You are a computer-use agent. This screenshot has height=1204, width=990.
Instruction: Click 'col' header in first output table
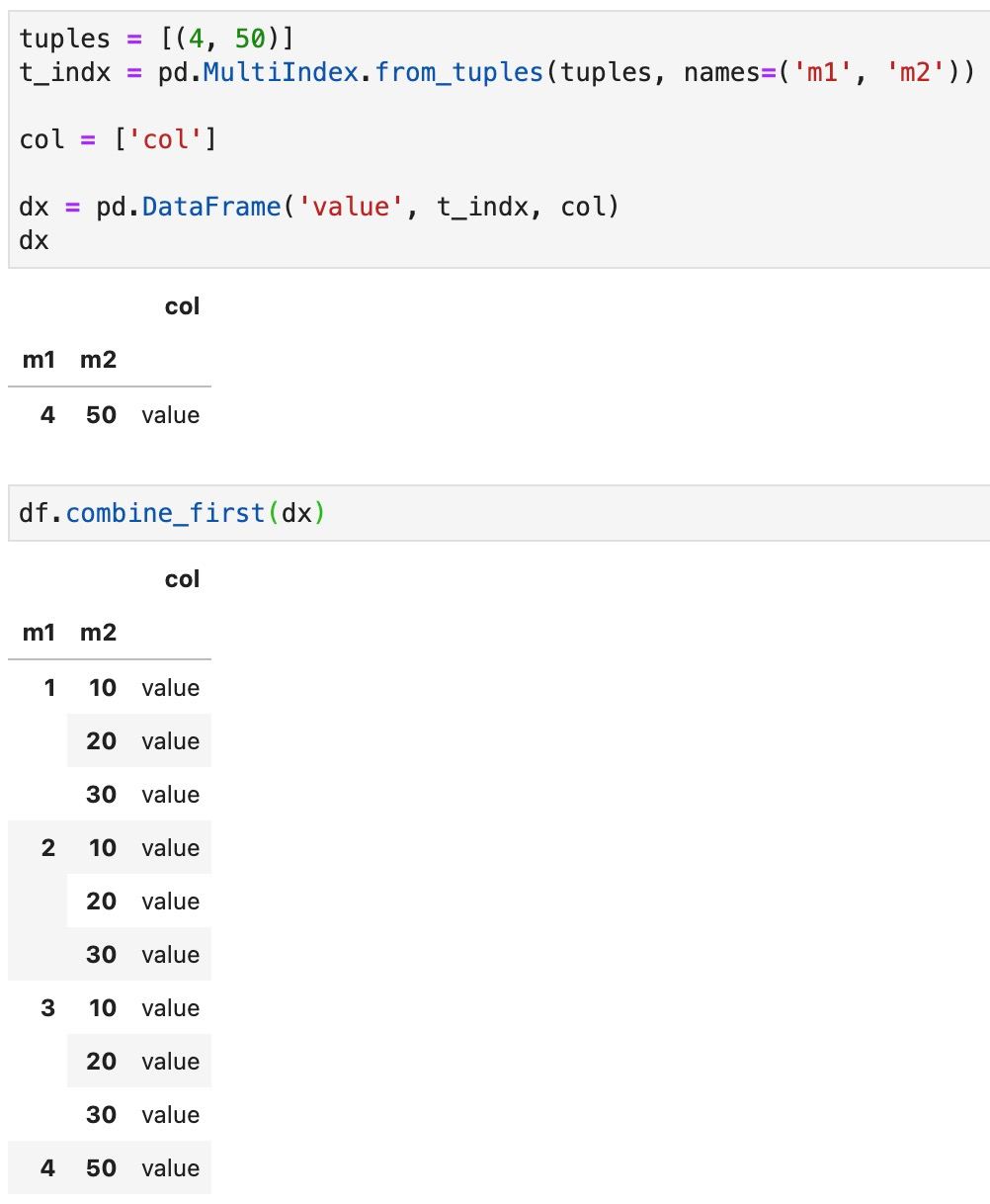pos(183,307)
